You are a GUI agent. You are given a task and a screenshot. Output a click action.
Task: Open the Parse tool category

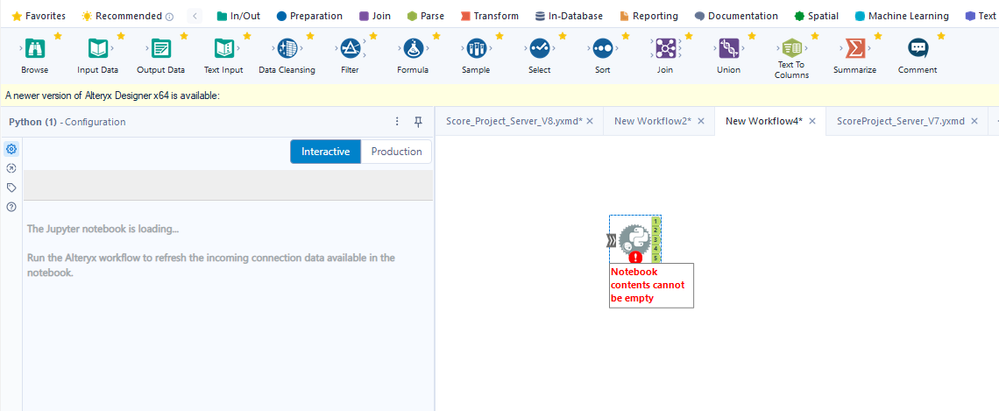(x=426, y=16)
